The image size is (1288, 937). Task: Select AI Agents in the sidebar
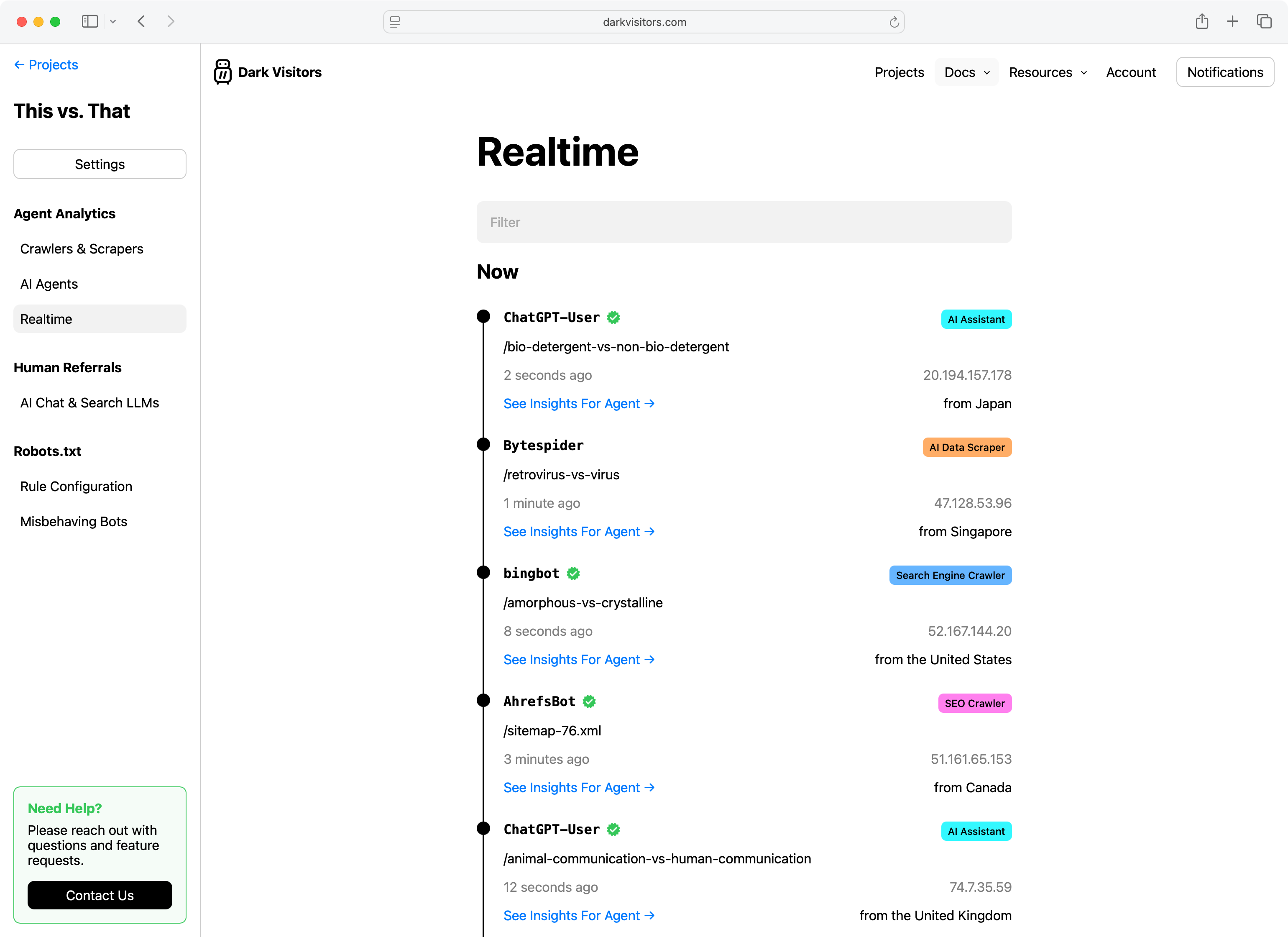coord(49,284)
